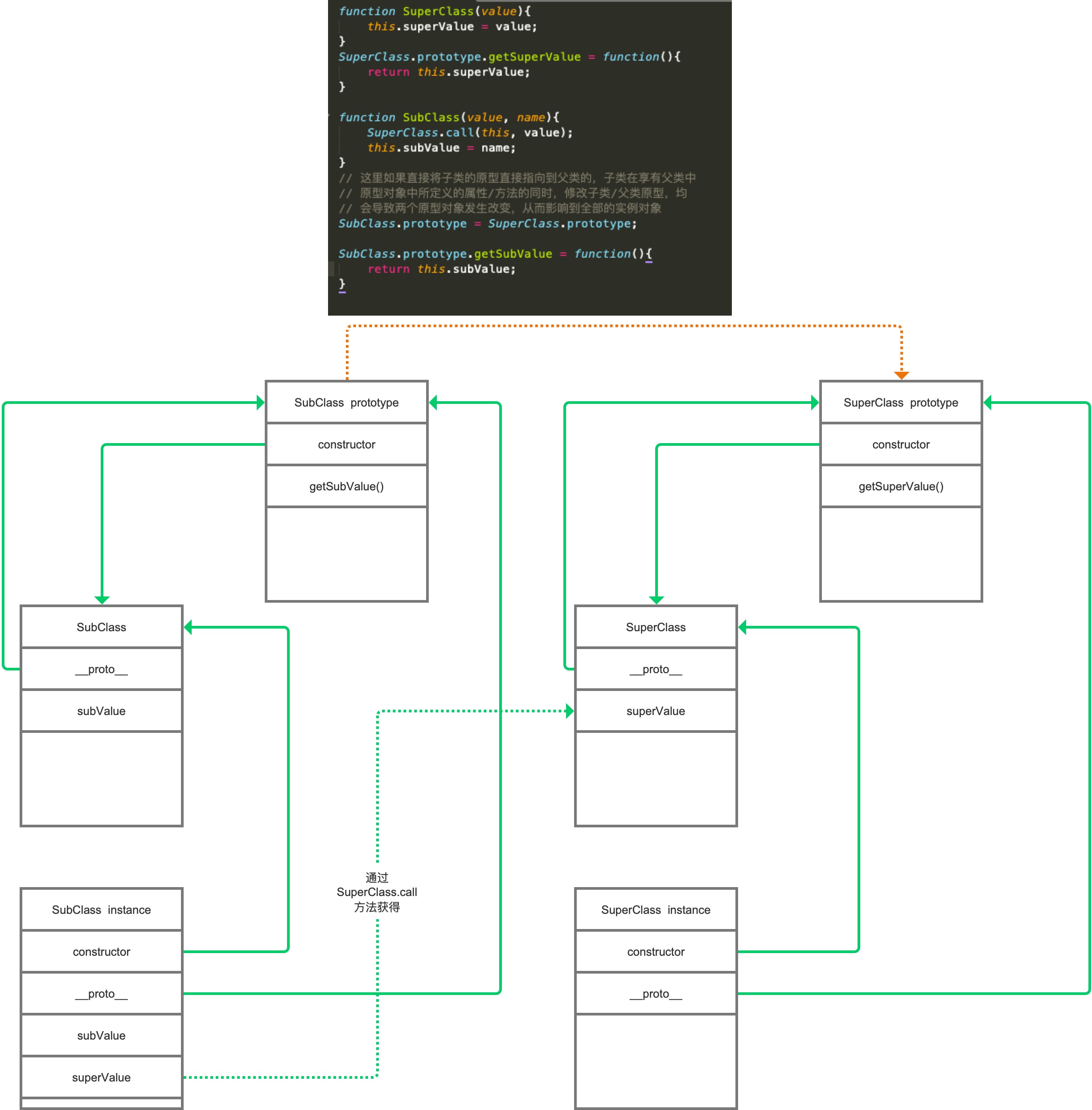Click the 'SubClass prototype' header cell

(346, 402)
